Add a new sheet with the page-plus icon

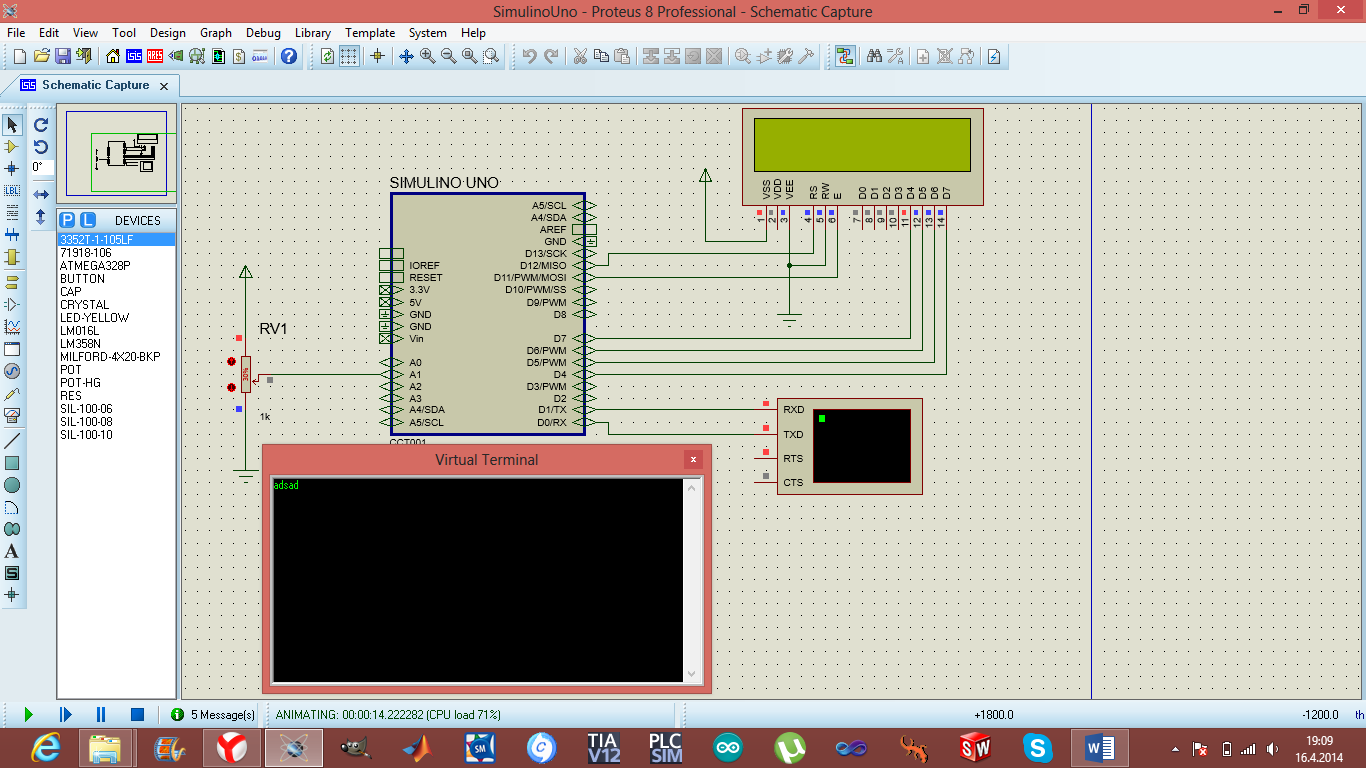[x=923, y=56]
